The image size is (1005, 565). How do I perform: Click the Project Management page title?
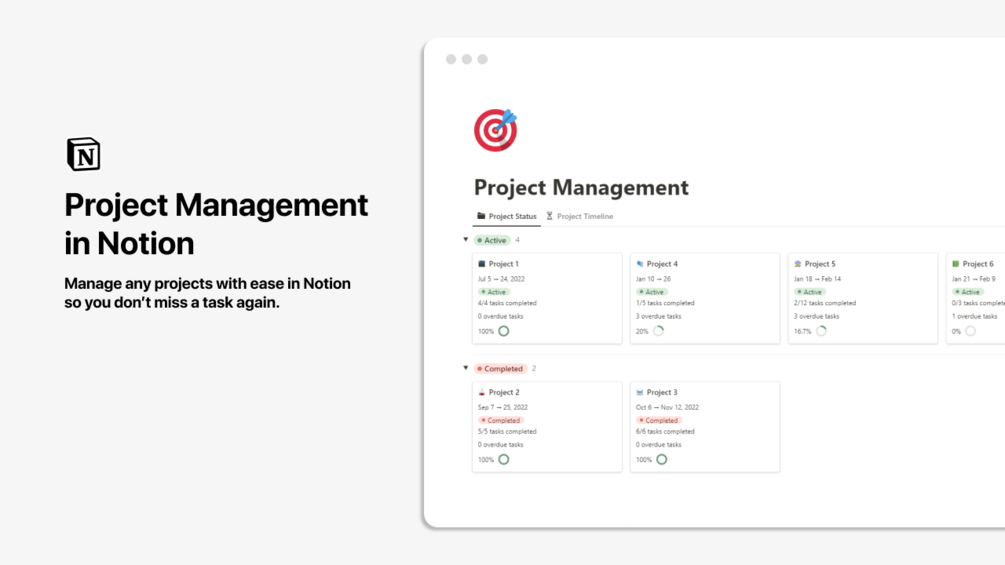[x=581, y=188]
